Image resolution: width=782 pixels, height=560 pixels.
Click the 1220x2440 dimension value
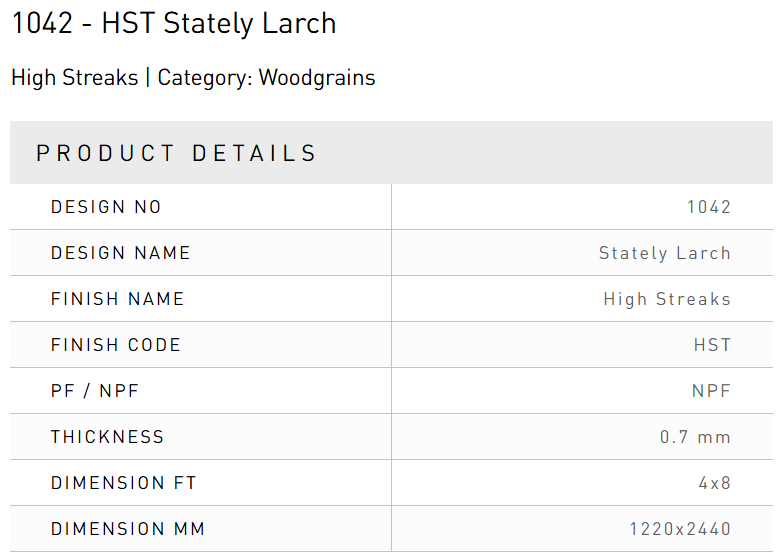680,529
